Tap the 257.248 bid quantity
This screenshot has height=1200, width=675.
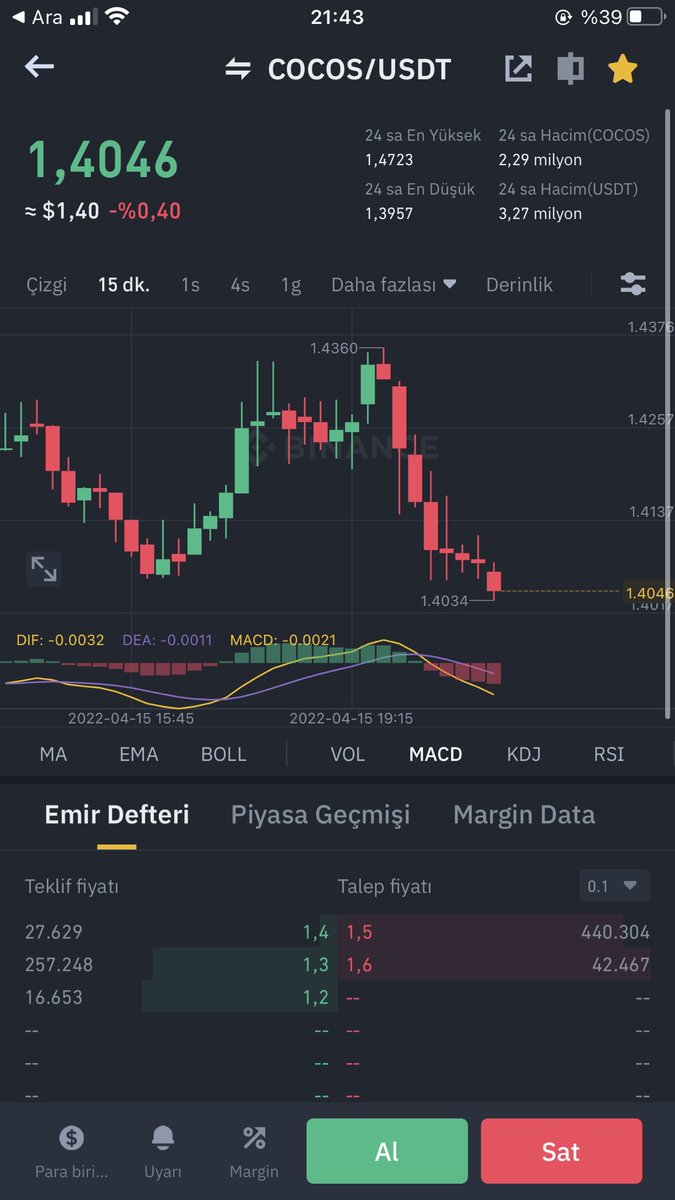point(59,965)
